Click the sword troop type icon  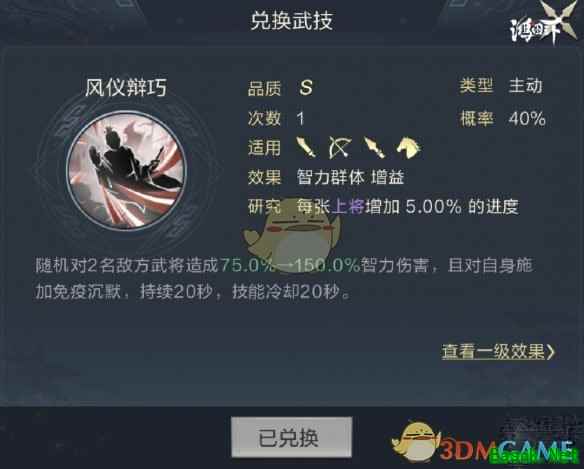306,148
